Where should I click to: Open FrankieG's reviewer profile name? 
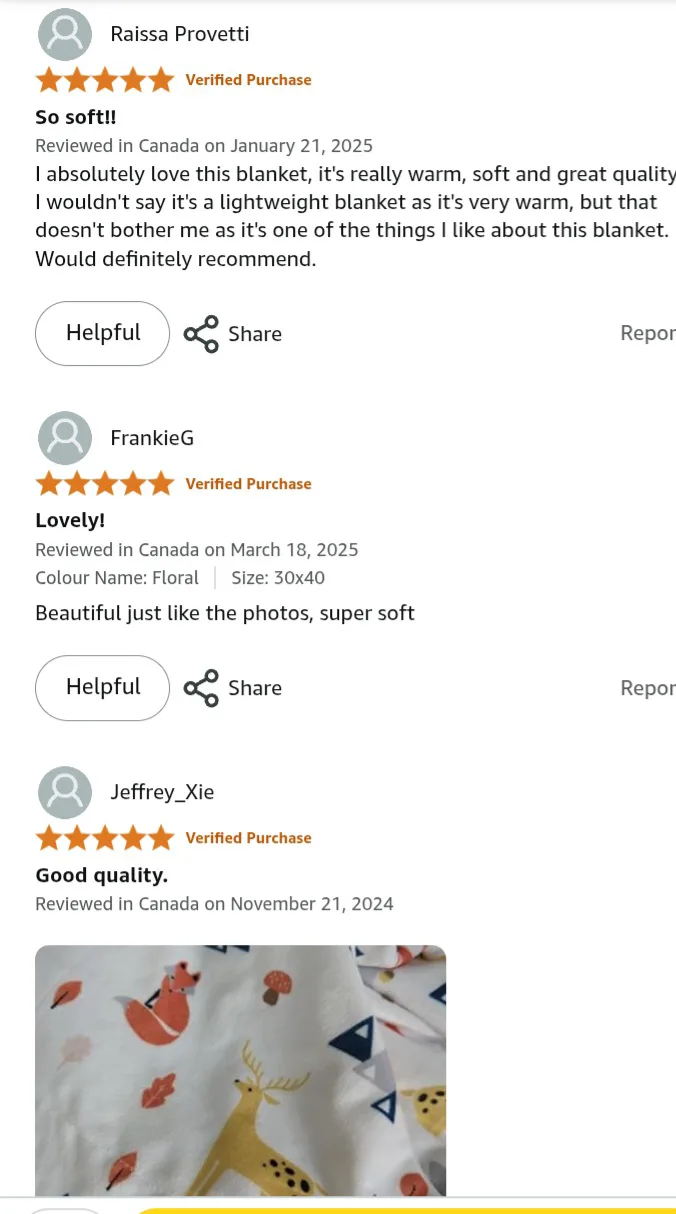(x=152, y=438)
